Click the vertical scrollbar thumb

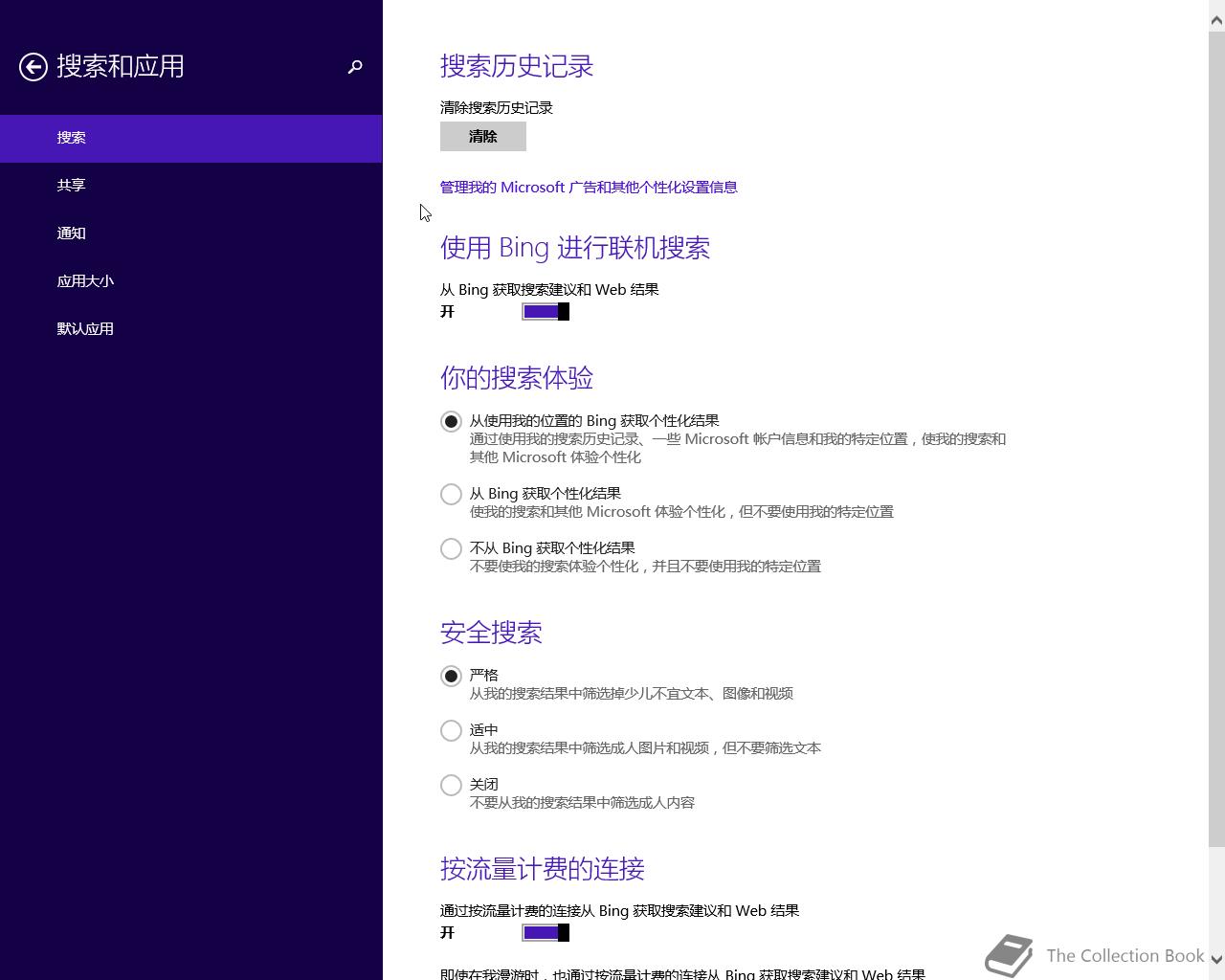coord(1216,438)
